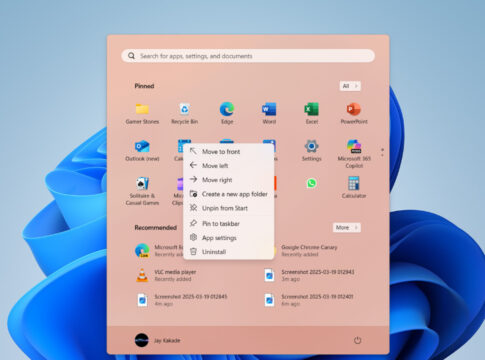Choose Move left from the menu
Screen dimensions: 485x360
[x=229, y=166]
